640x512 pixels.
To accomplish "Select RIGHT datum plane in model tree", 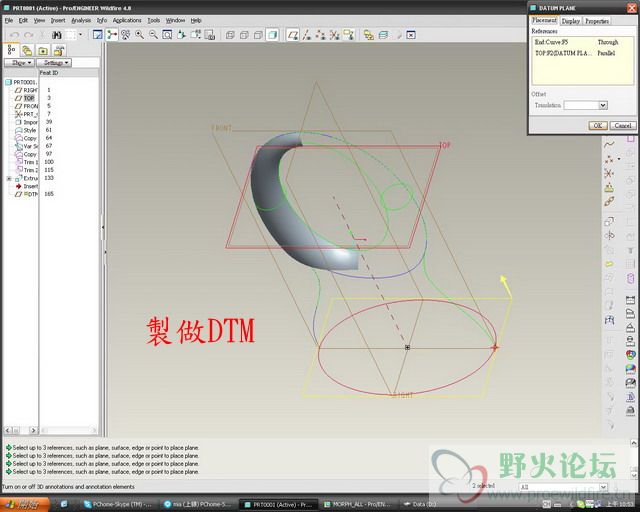I will click(x=27, y=90).
